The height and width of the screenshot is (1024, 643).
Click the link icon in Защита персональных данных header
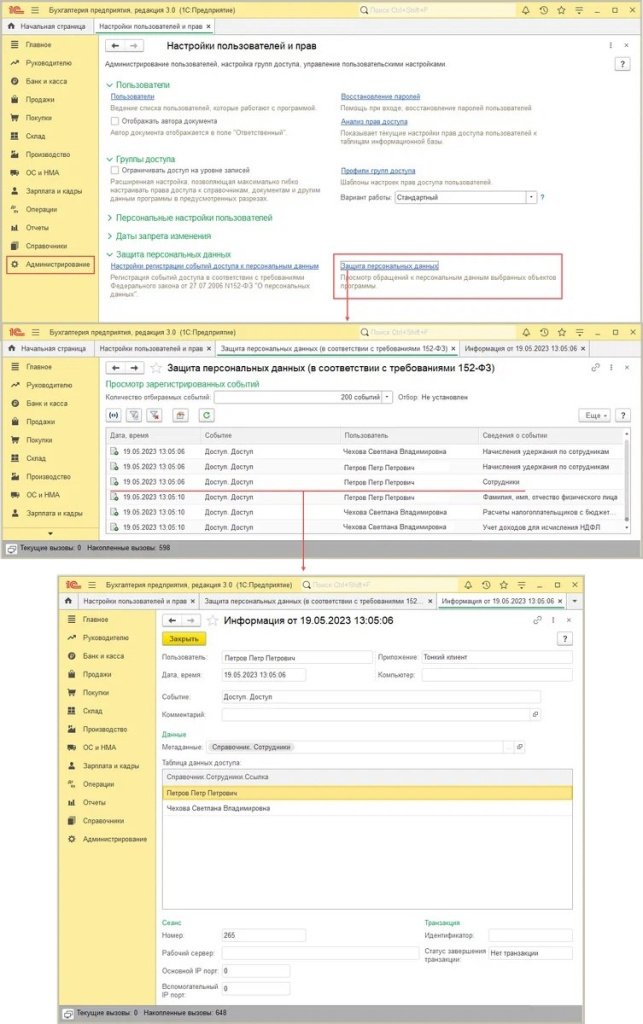tap(596, 368)
